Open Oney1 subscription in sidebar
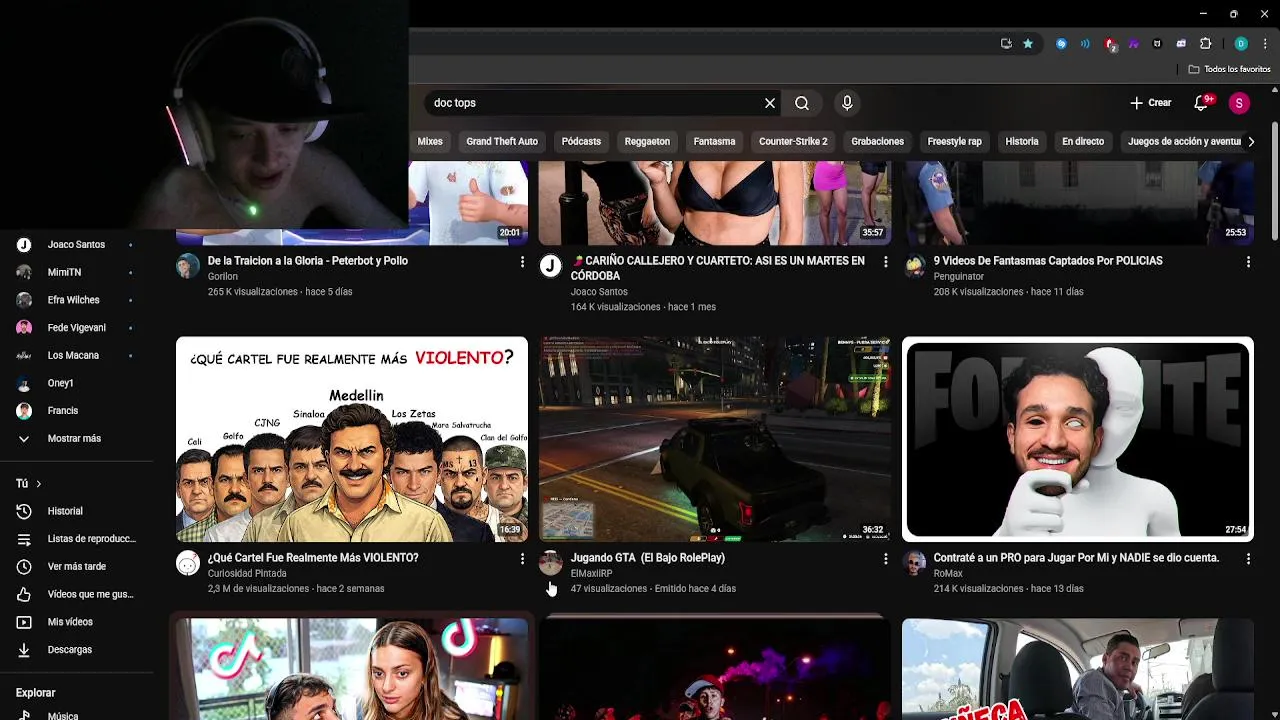Viewport: 1280px width, 720px height. (x=76, y=383)
